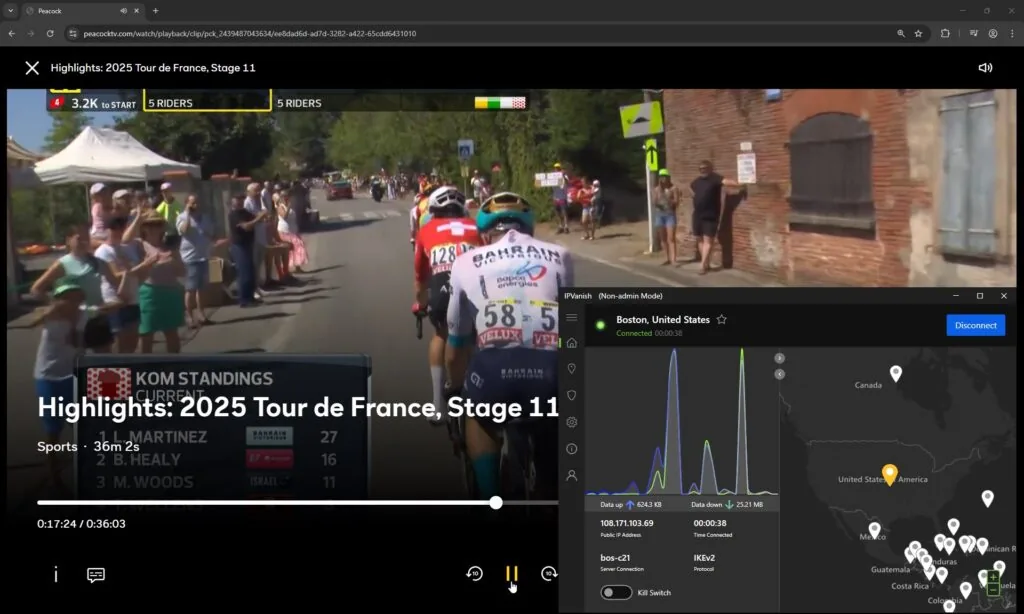
Task: Open the IPVanish Locations section
Action: (571, 369)
